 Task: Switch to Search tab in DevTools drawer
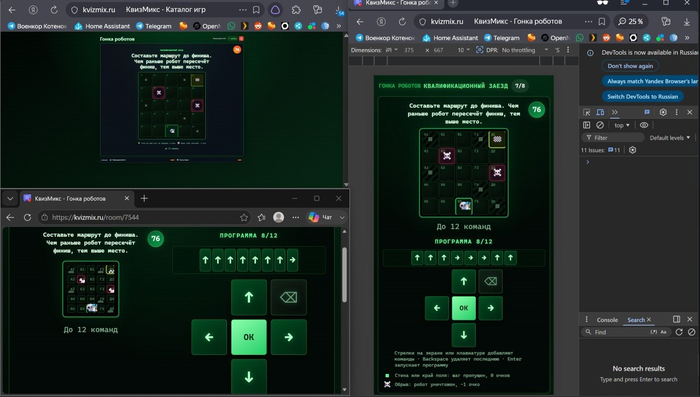click(x=636, y=320)
